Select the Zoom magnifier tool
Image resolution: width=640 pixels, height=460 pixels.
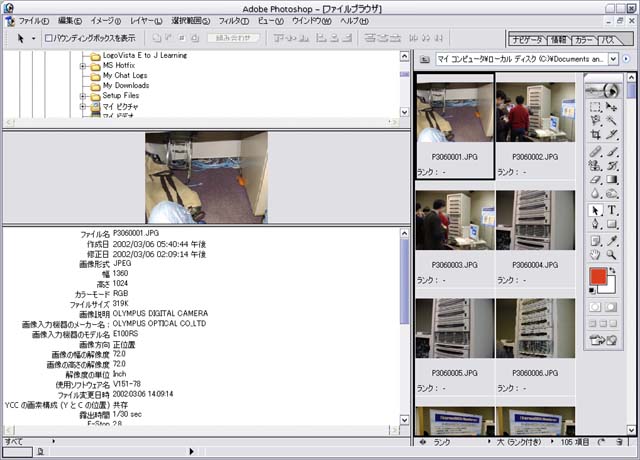pyautogui.click(x=611, y=255)
